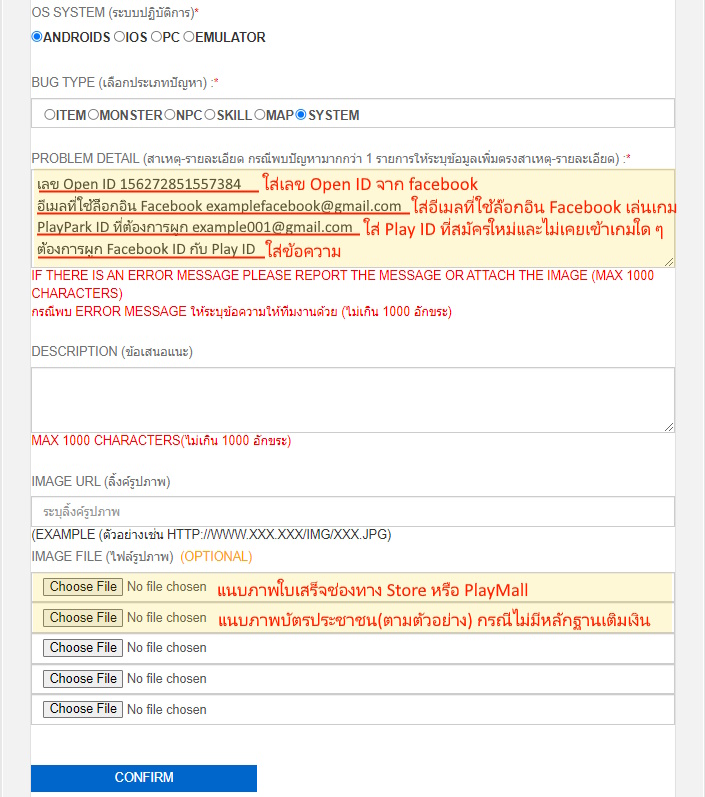Click the OS SYSTEM label
The height and width of the screenshot is (797, 705).
[x=115, y=12]
